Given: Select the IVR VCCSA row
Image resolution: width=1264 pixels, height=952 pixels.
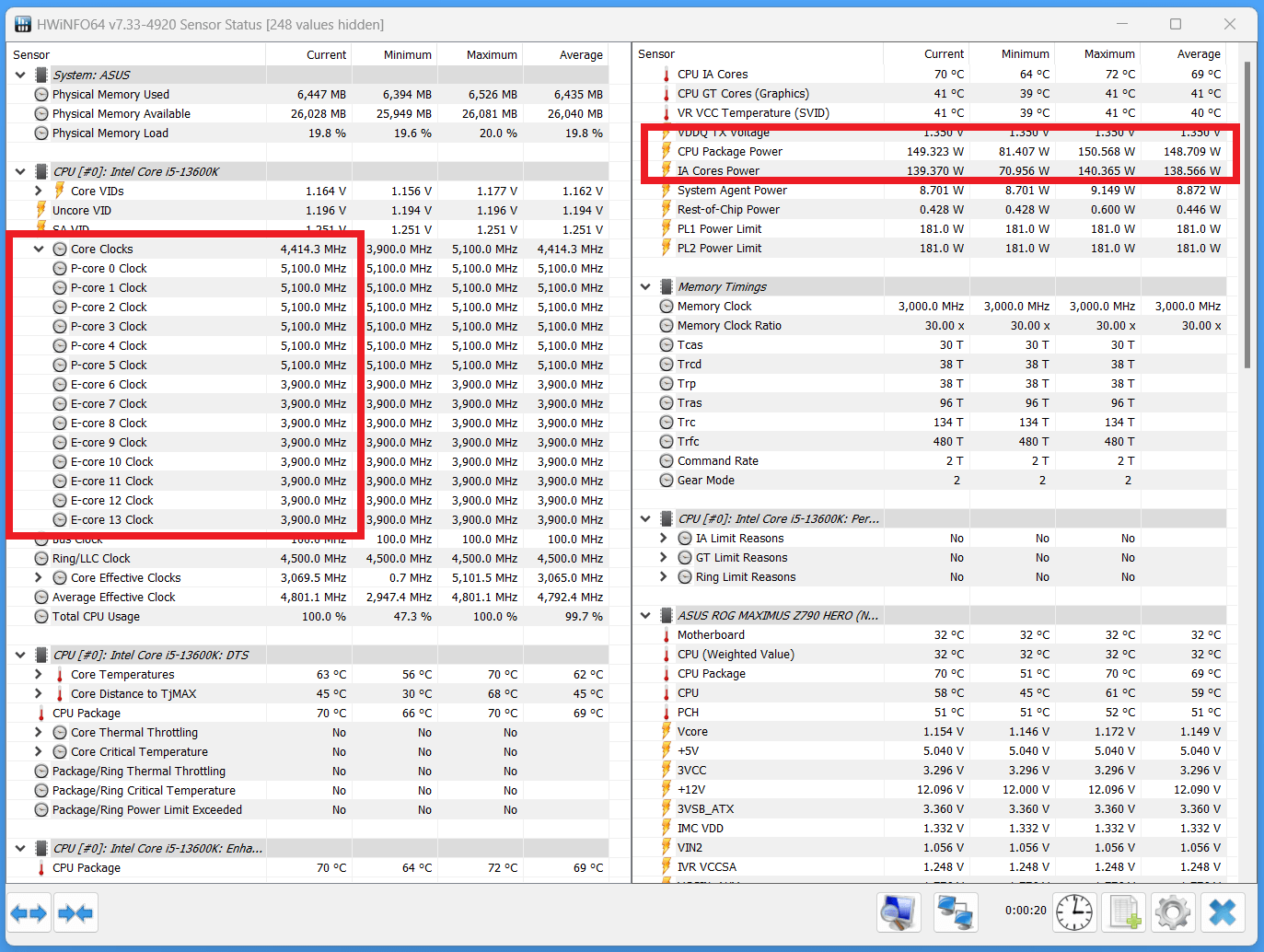Looking at the screenshot, I should point(930,867).
